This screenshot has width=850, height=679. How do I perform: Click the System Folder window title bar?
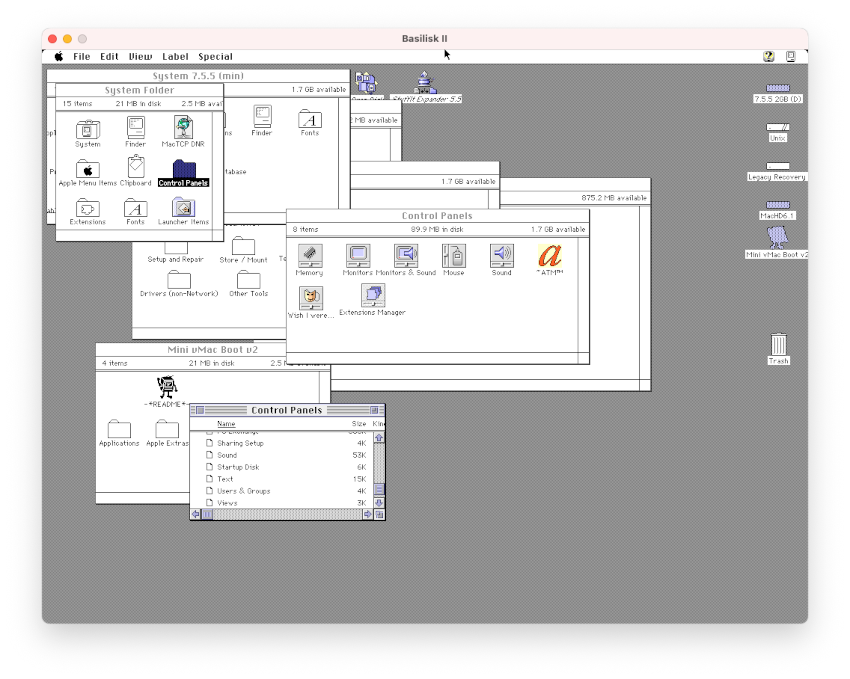tap(139, 90)
